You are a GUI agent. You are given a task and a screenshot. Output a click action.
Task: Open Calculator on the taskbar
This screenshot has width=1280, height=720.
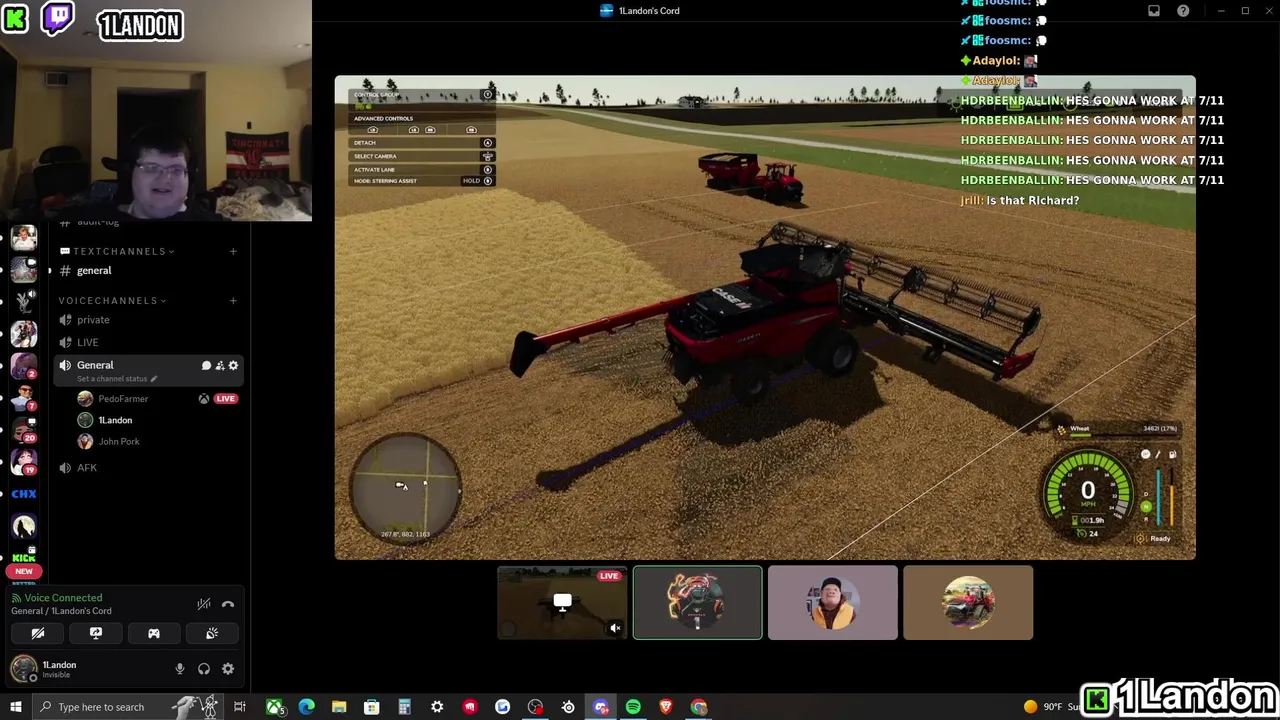coord(404,707)
